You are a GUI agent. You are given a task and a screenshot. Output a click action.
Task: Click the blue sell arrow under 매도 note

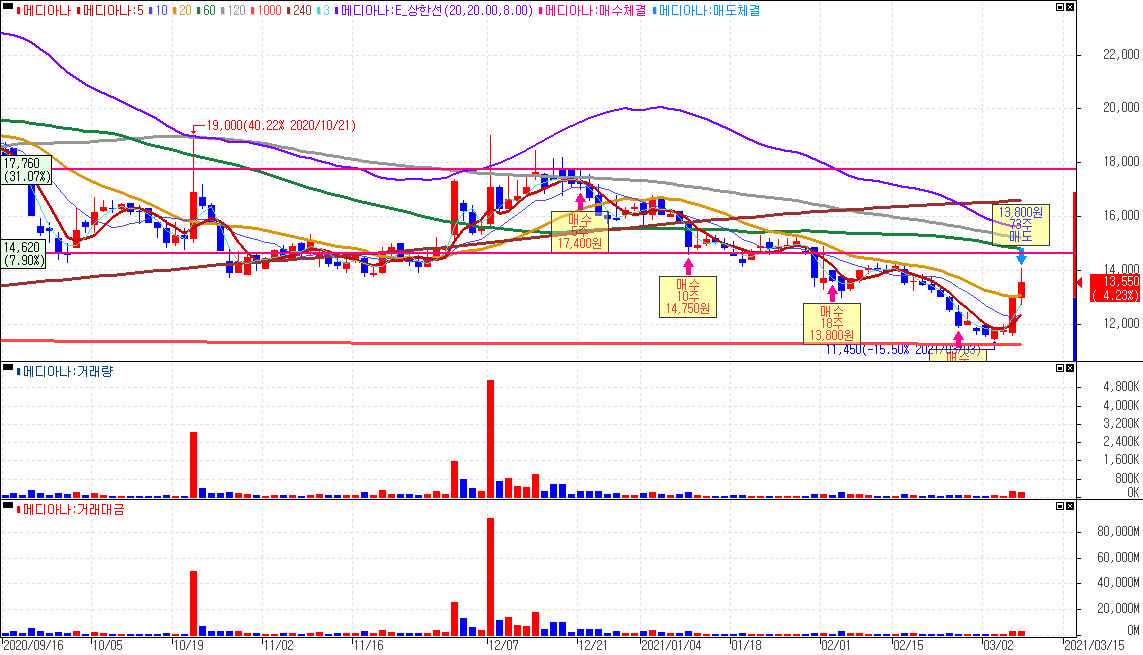tap(1021, 255)
